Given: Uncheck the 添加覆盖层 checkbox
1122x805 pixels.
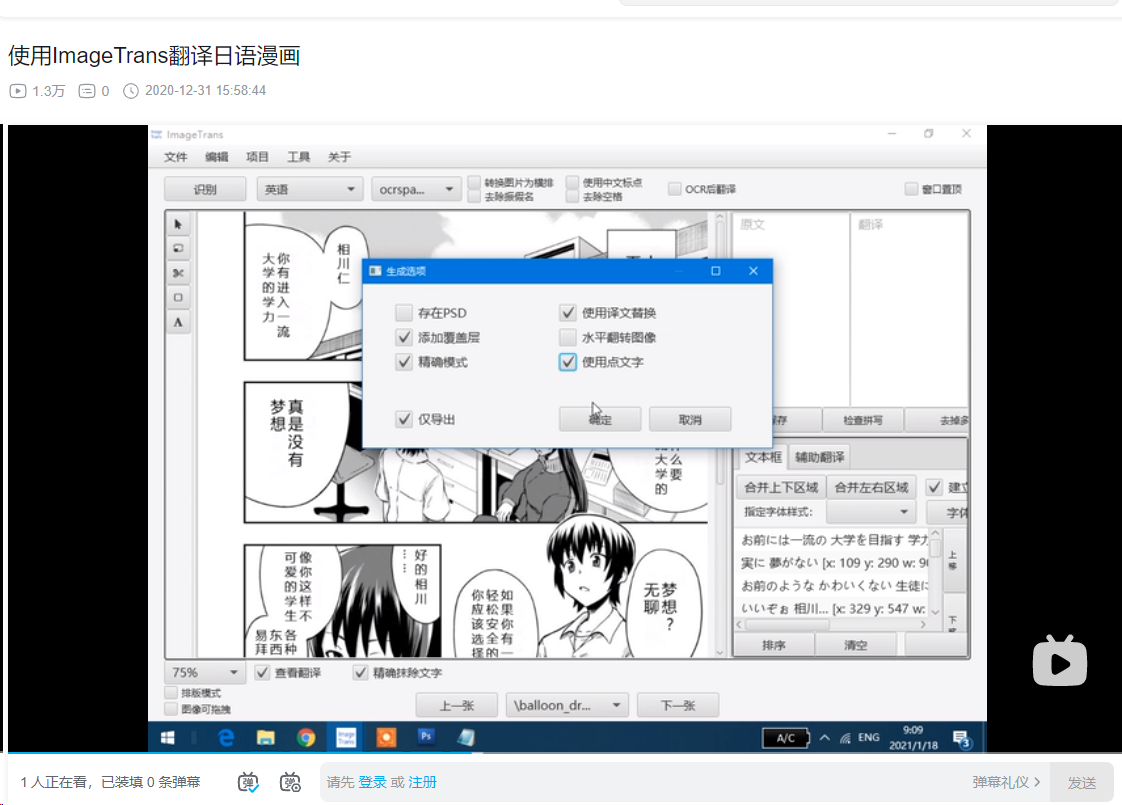Looking at the screenshot, I should (x=404, y=337).
